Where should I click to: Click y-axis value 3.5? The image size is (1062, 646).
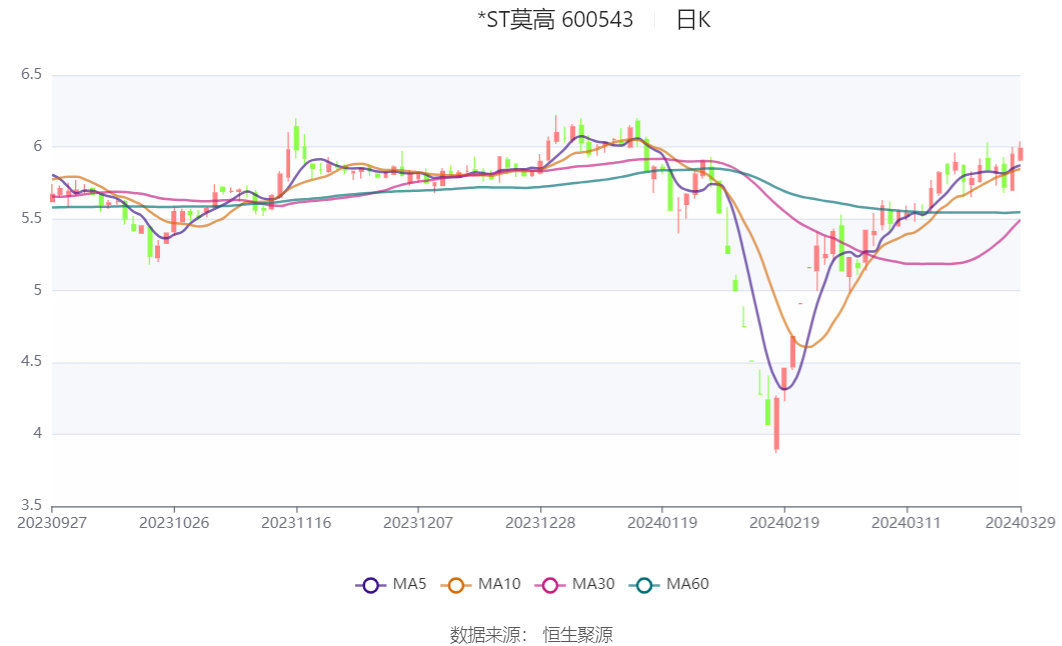[31, 505]
